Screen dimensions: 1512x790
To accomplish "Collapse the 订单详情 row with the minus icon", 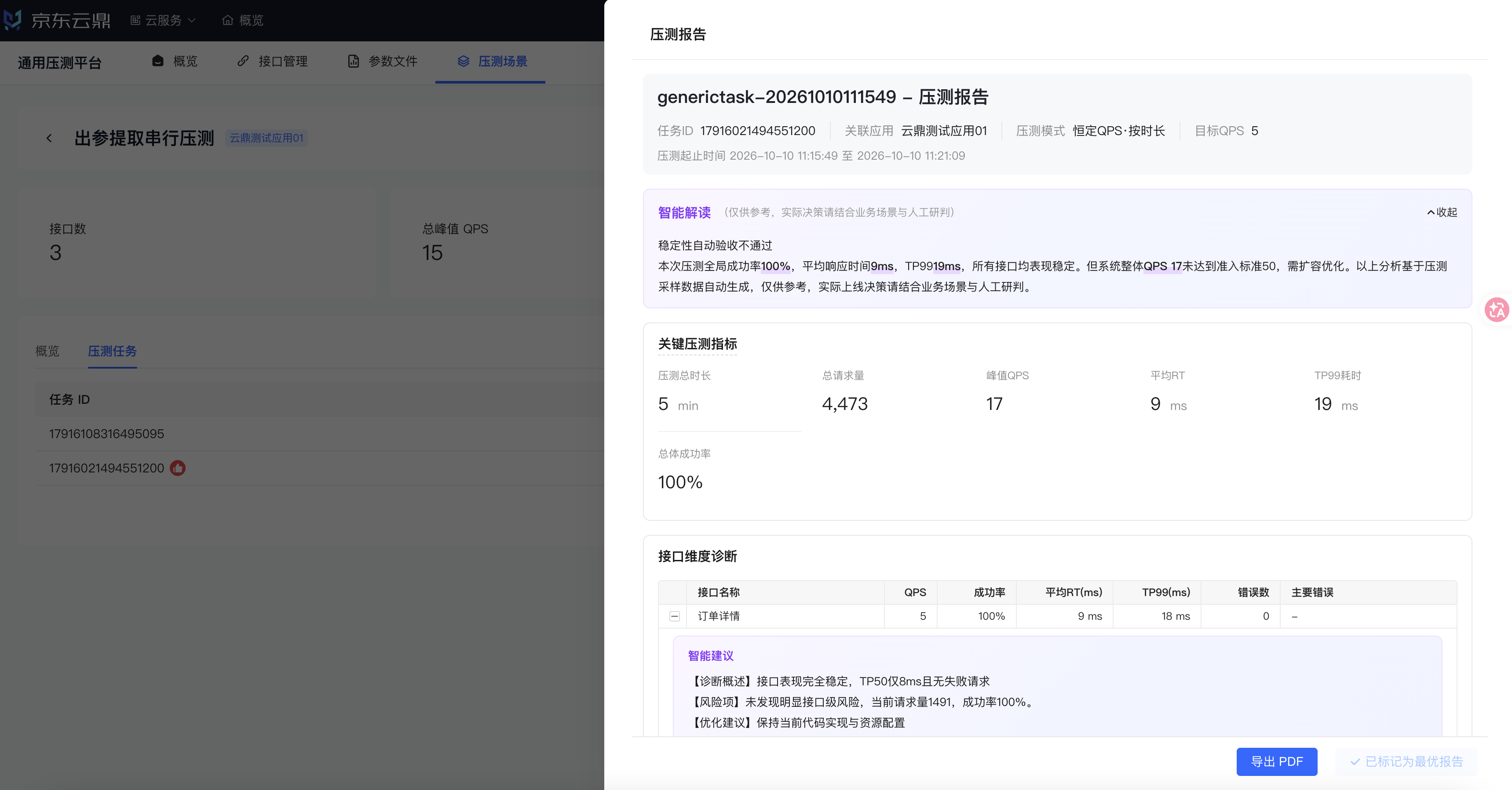I will (x=674, y=616).
